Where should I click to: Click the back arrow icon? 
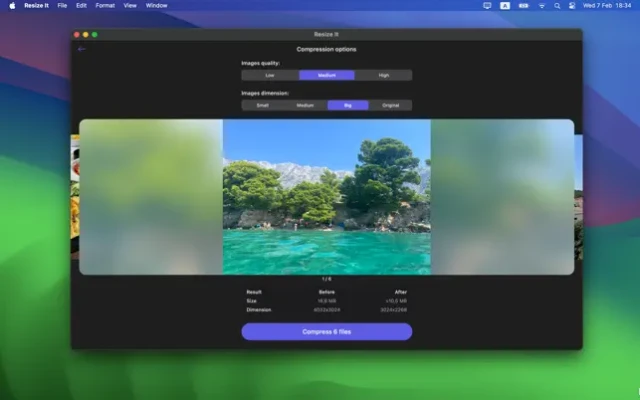tap(81, 49)
